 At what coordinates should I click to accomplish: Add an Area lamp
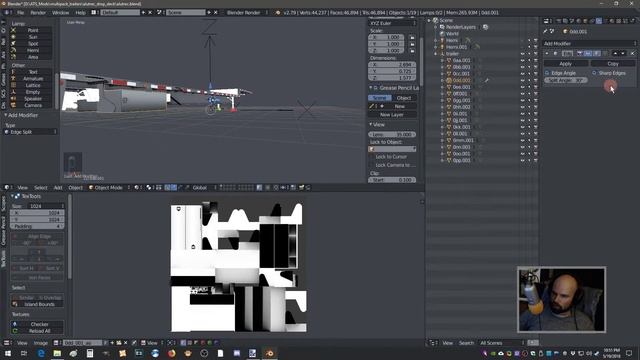[31, 57]
